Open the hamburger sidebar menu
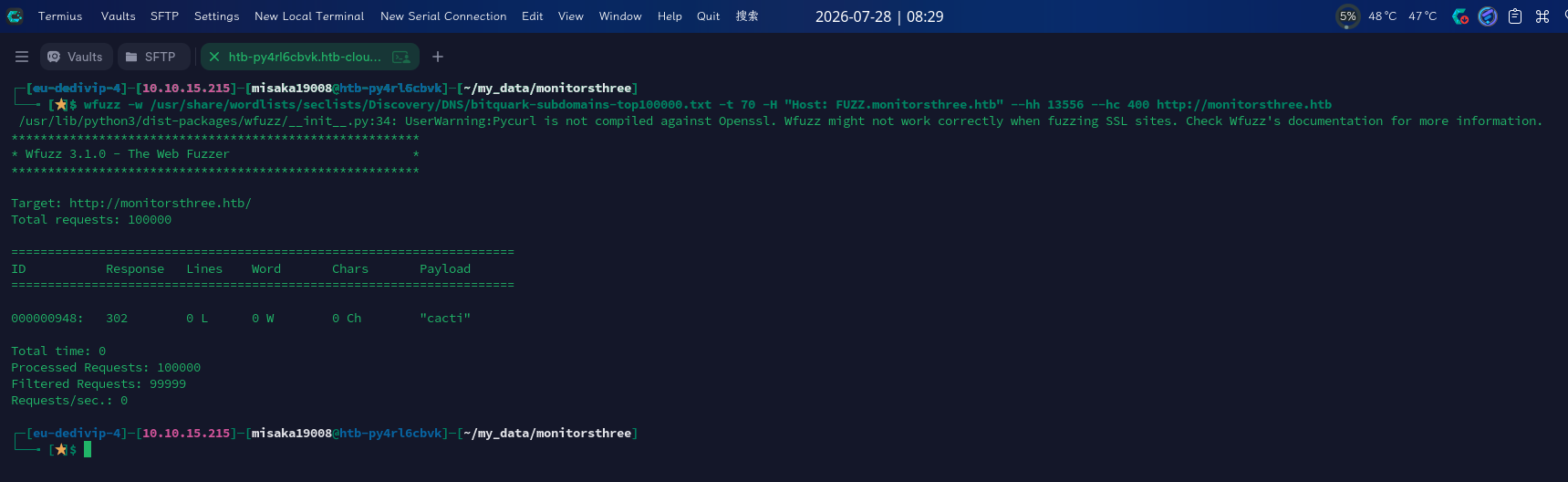This screenshot has height=482, width=1568. click(x=22, y=57)
